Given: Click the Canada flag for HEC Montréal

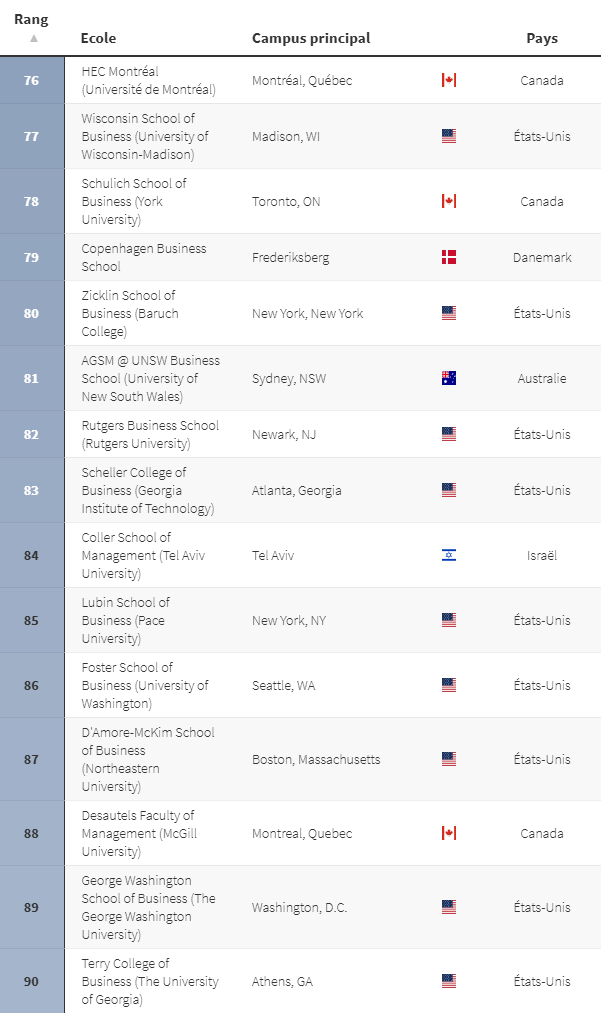Looking at the screenshot, I should (x=448, y=80).
